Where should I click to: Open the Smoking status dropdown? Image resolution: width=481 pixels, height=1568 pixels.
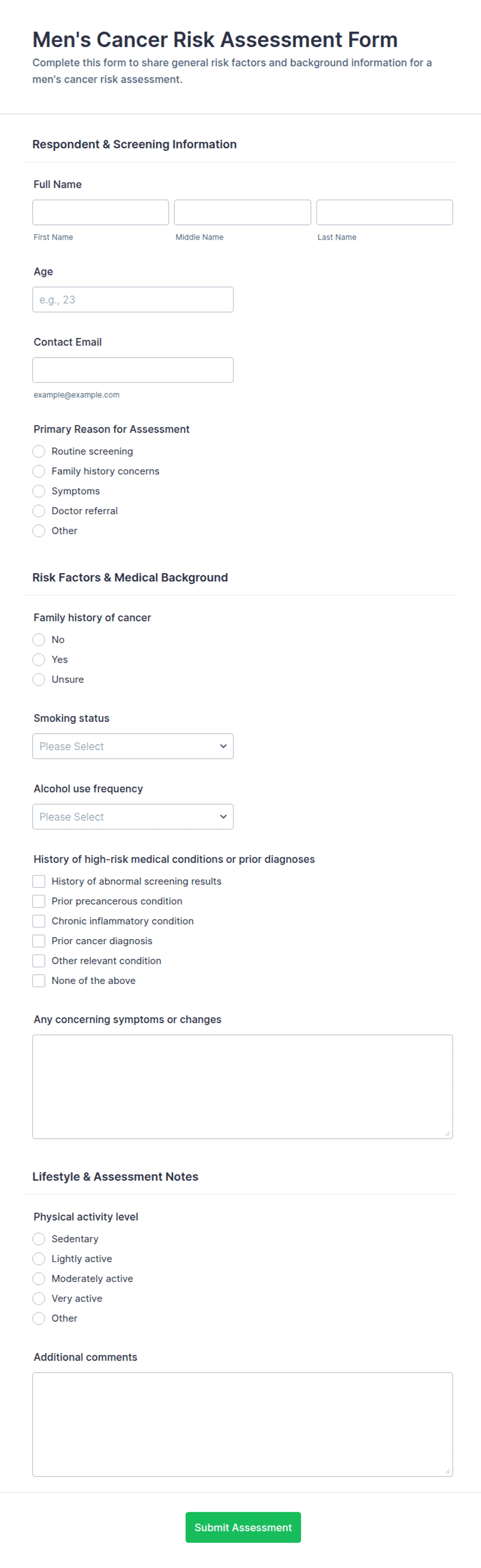(133, 746)
